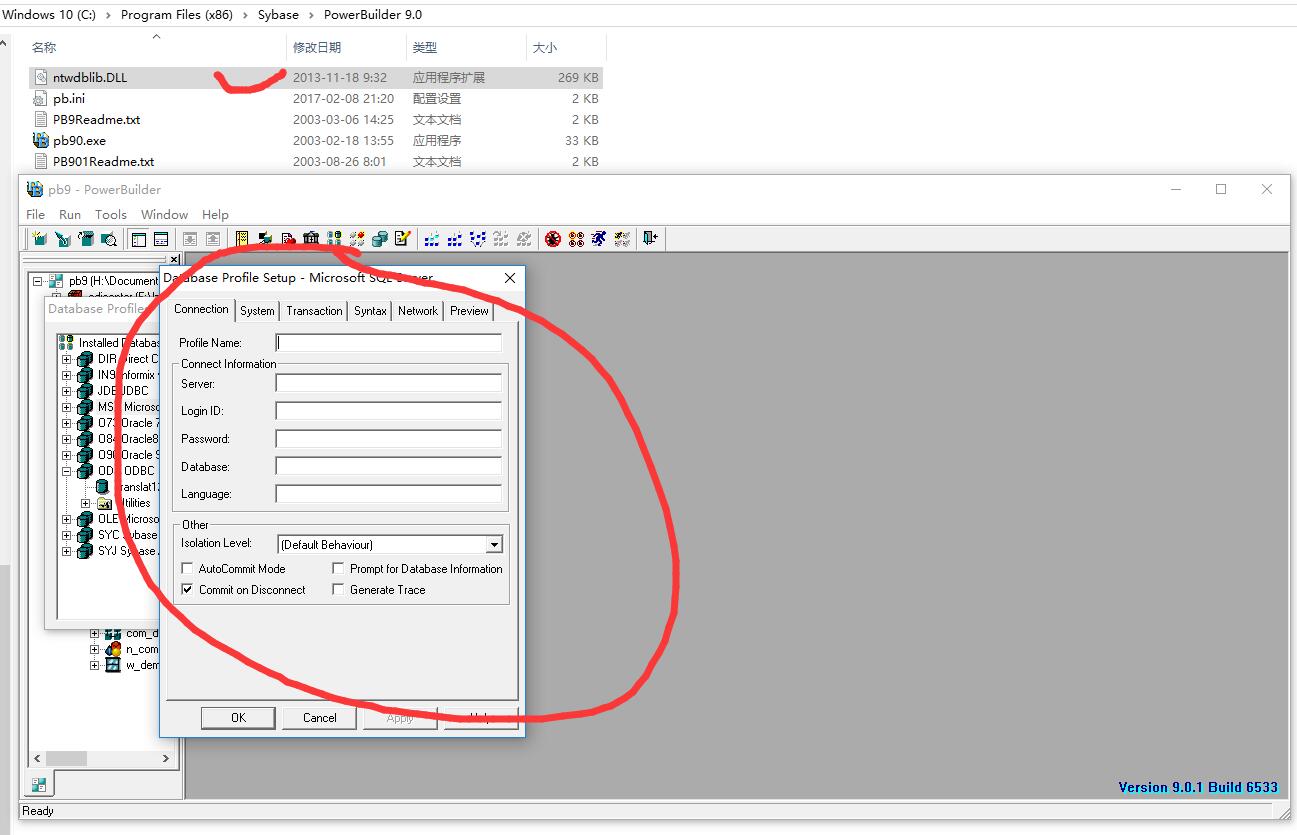
Task: Switch to the System tab
Action: coord(257,311)
